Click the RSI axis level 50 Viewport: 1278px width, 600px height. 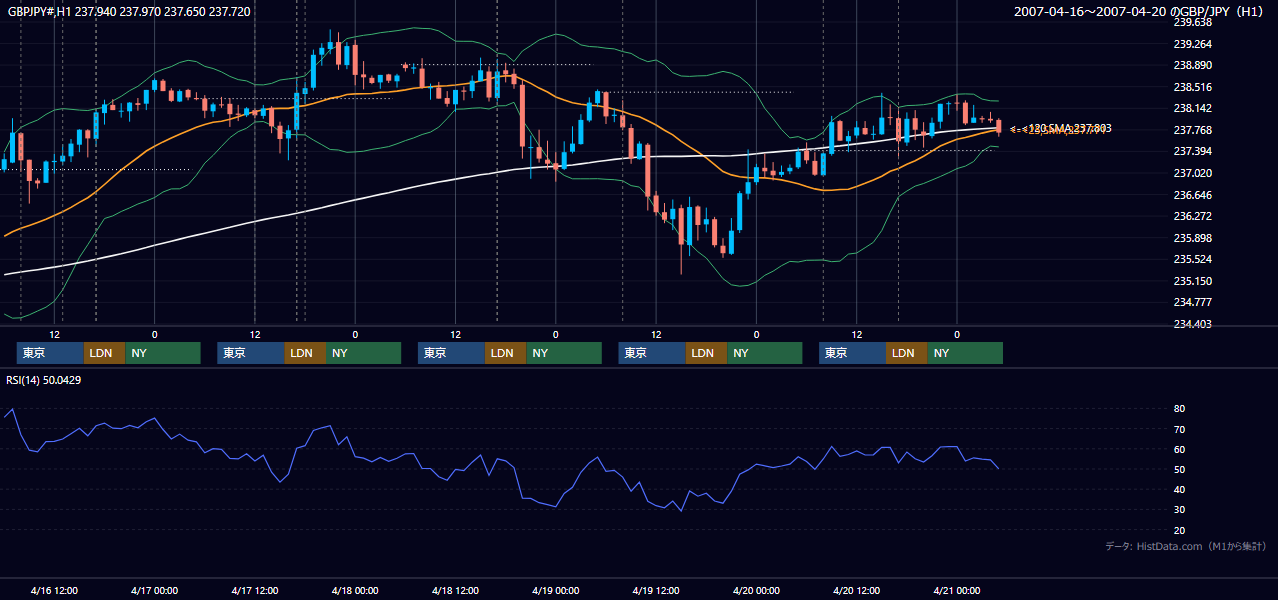tap(1180, 469)
